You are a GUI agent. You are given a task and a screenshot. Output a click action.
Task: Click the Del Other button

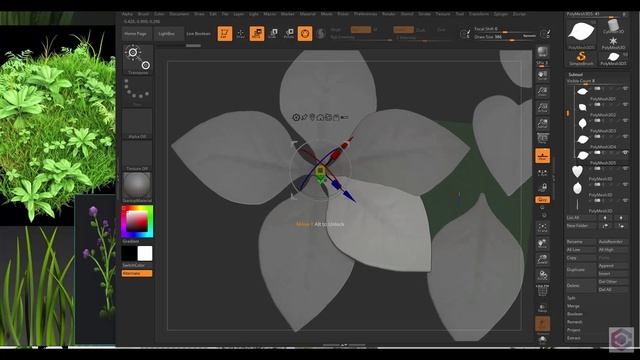613,282
